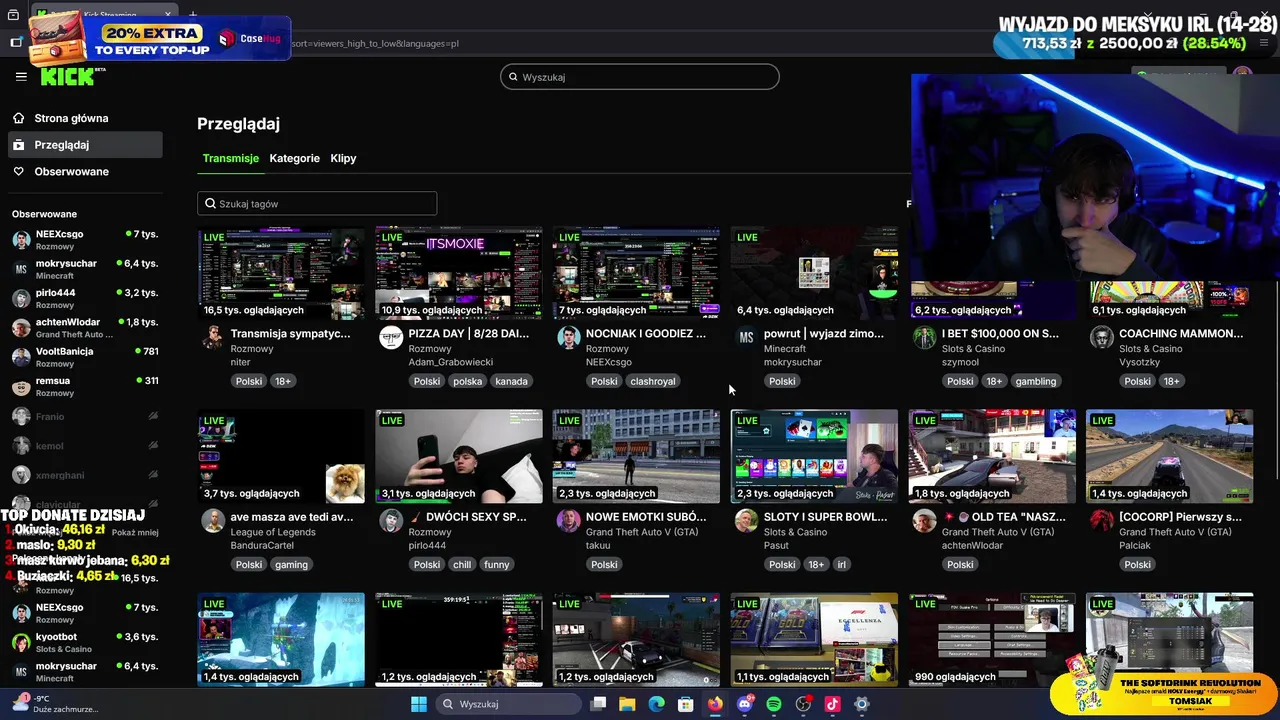This screenshot has height=720, width=1280.
Task: Open the hamburger sidebar menu
Action: click(x=21, y=76)
